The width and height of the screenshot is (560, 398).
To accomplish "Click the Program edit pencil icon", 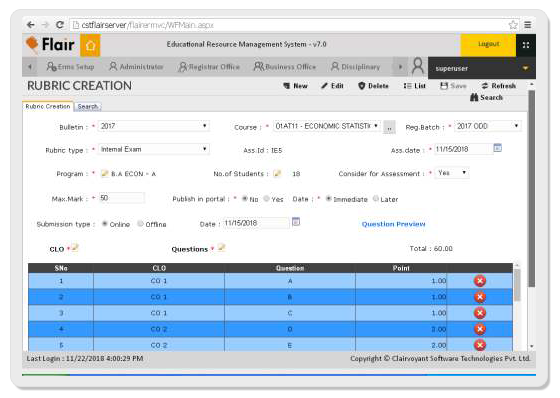I will click(105, 174).
